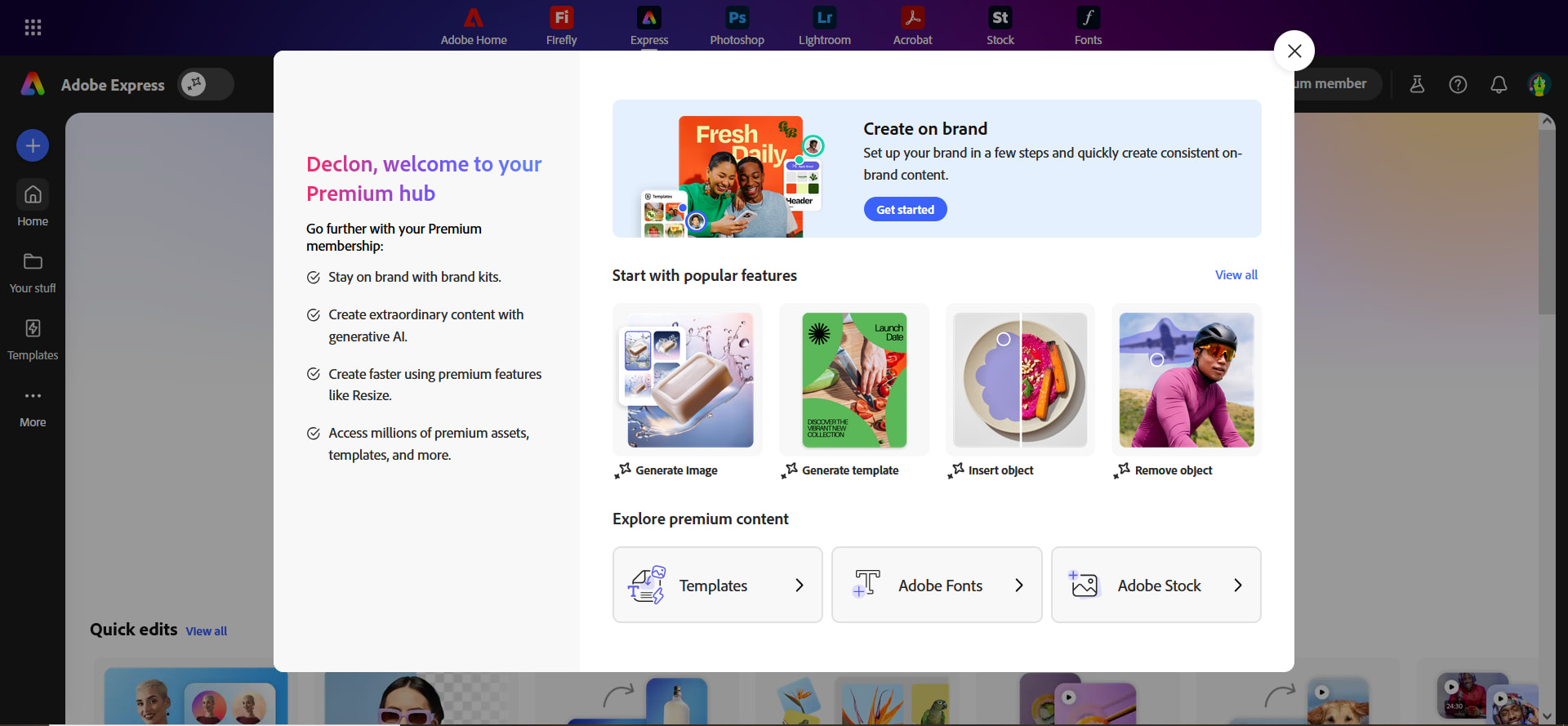Open Lightroom app shortcut
The width and height of the screenshot is (1568, 726).
coord(824,26)
